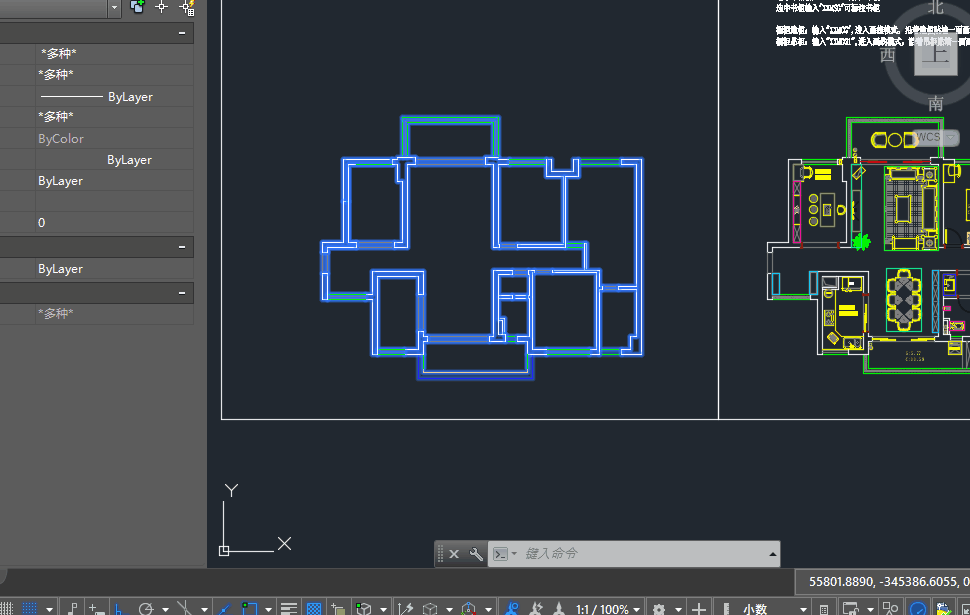Open annotation scale 1:1 / 100% menu
This screenshot has height=615, width=970.
click(607, 609)
